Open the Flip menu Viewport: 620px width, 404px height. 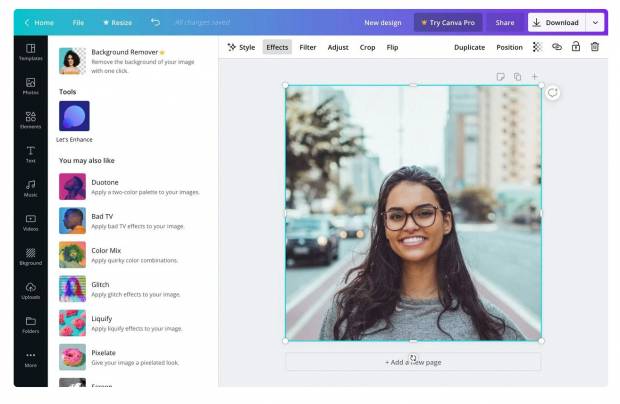[x=392, y=47]
